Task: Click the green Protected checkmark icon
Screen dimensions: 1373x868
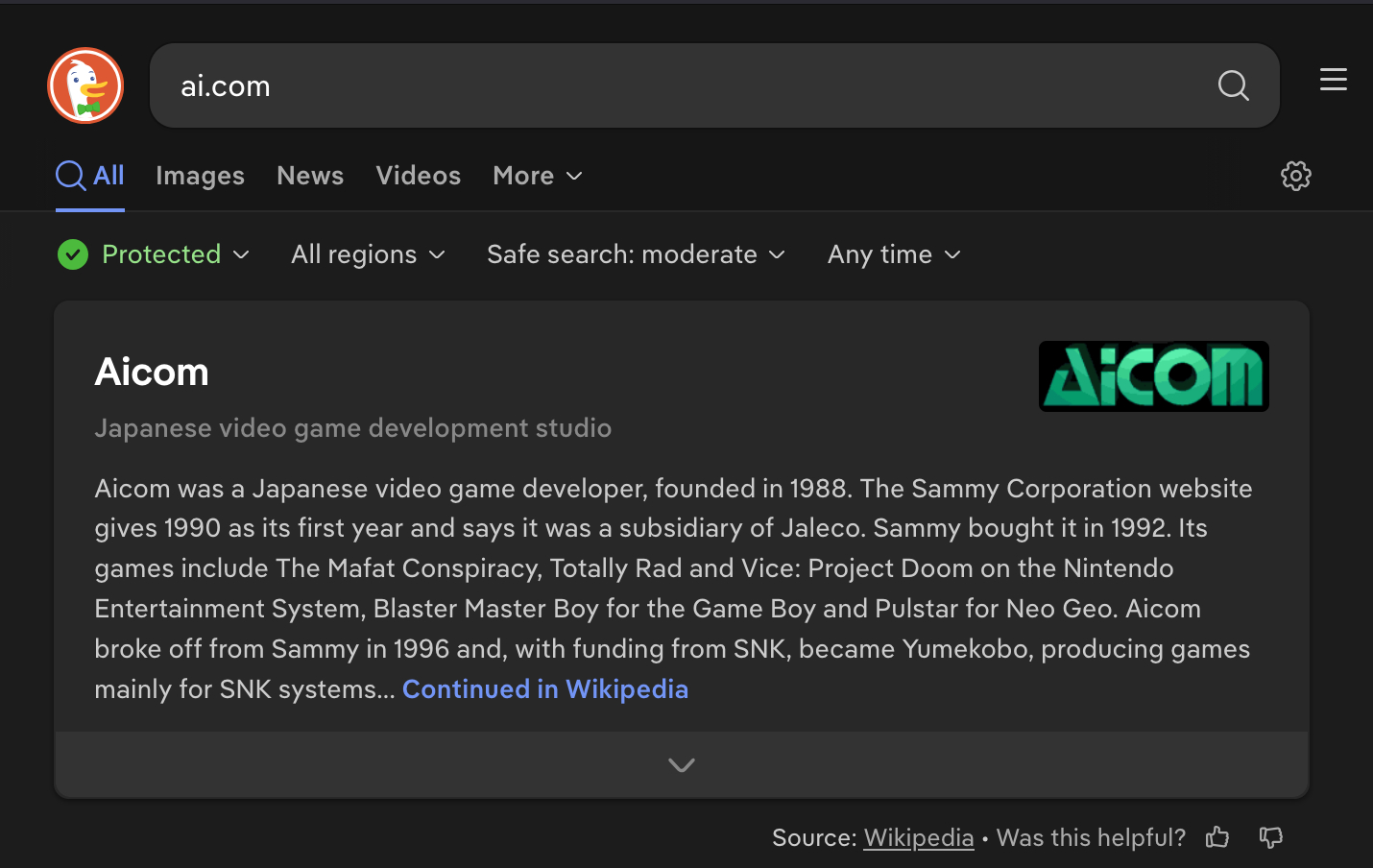Action: [73, 254]
